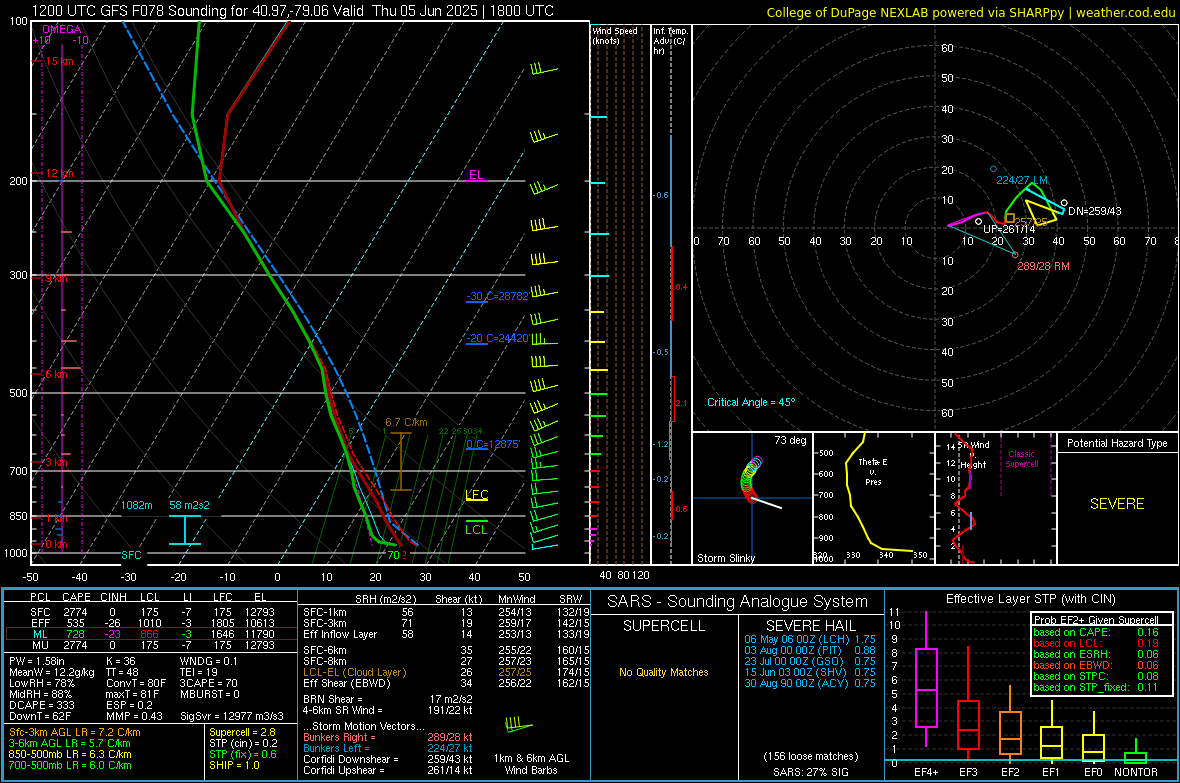Click the 0 C=12875' freezing level label
Screen dimensions: 1180x783
coord(493,444)
